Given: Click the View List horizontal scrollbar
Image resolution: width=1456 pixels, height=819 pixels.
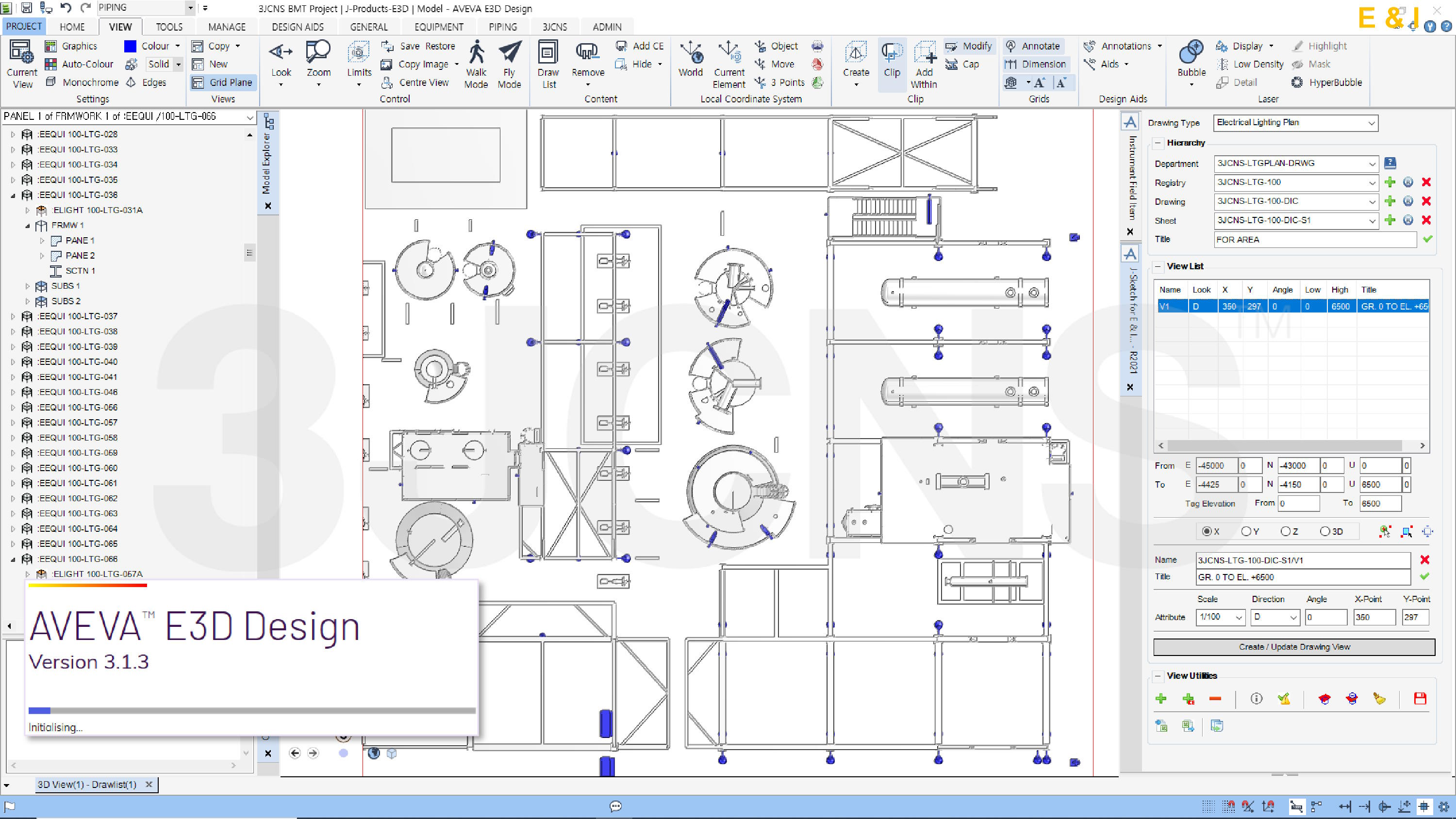Looking at the screenshot, I should (1284, 445).
